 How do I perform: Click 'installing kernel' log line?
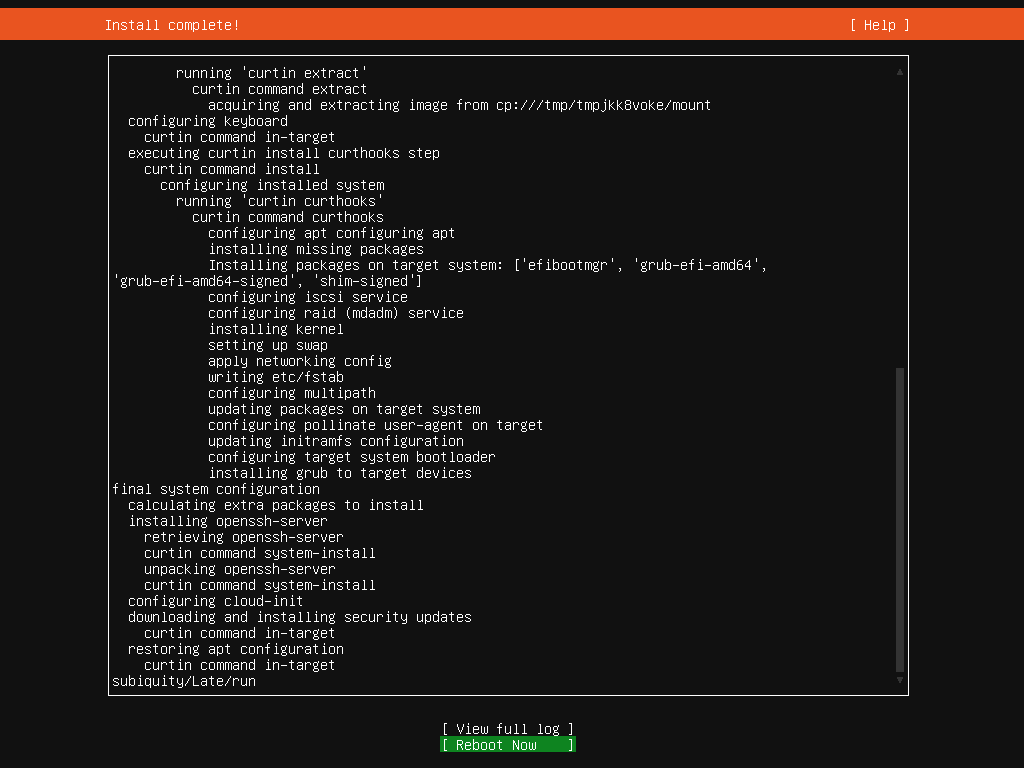[276, 329]
